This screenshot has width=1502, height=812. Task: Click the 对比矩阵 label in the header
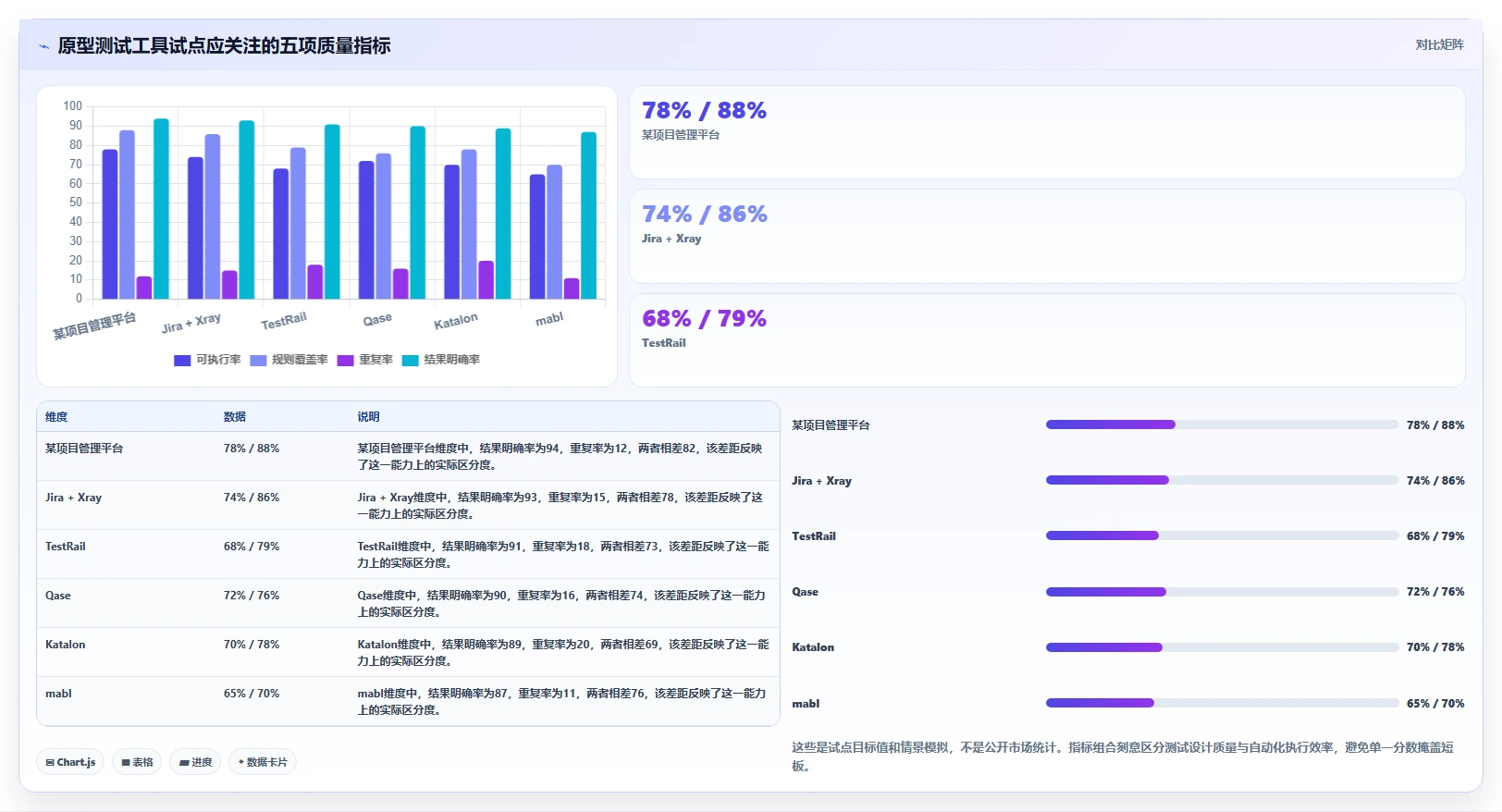click(1439, 45)
